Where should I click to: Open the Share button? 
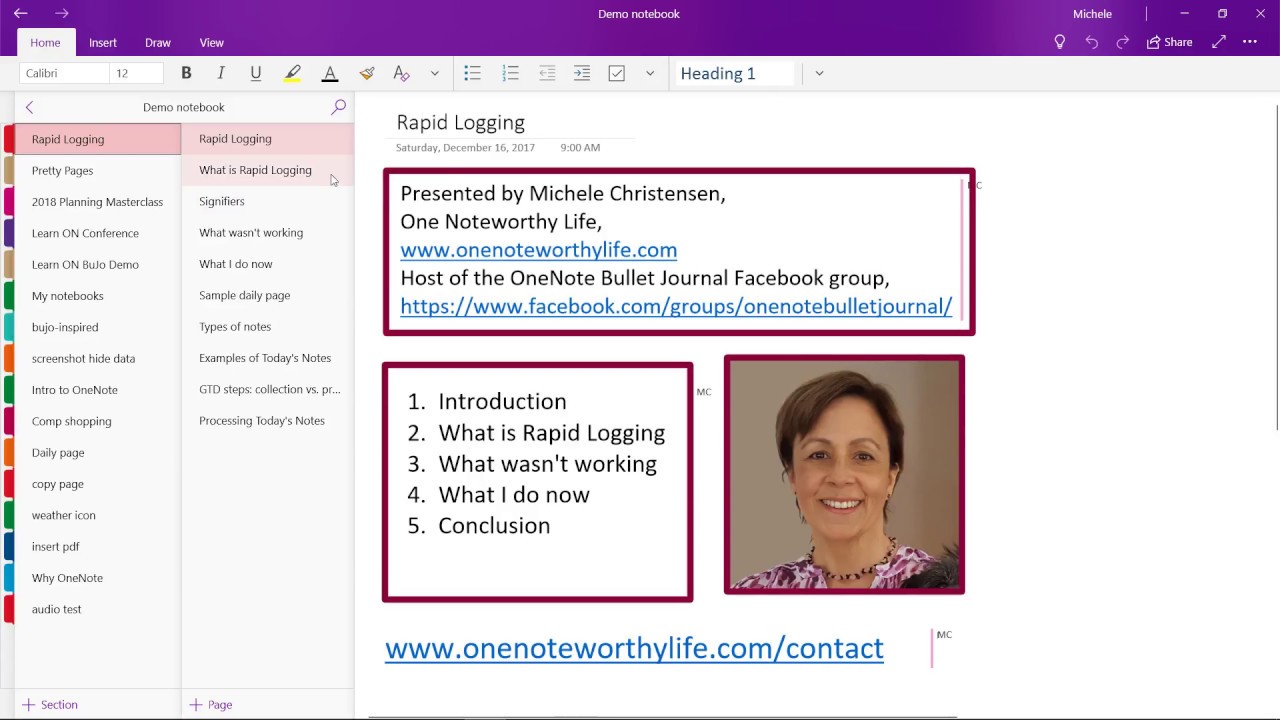click(1170, 42)
